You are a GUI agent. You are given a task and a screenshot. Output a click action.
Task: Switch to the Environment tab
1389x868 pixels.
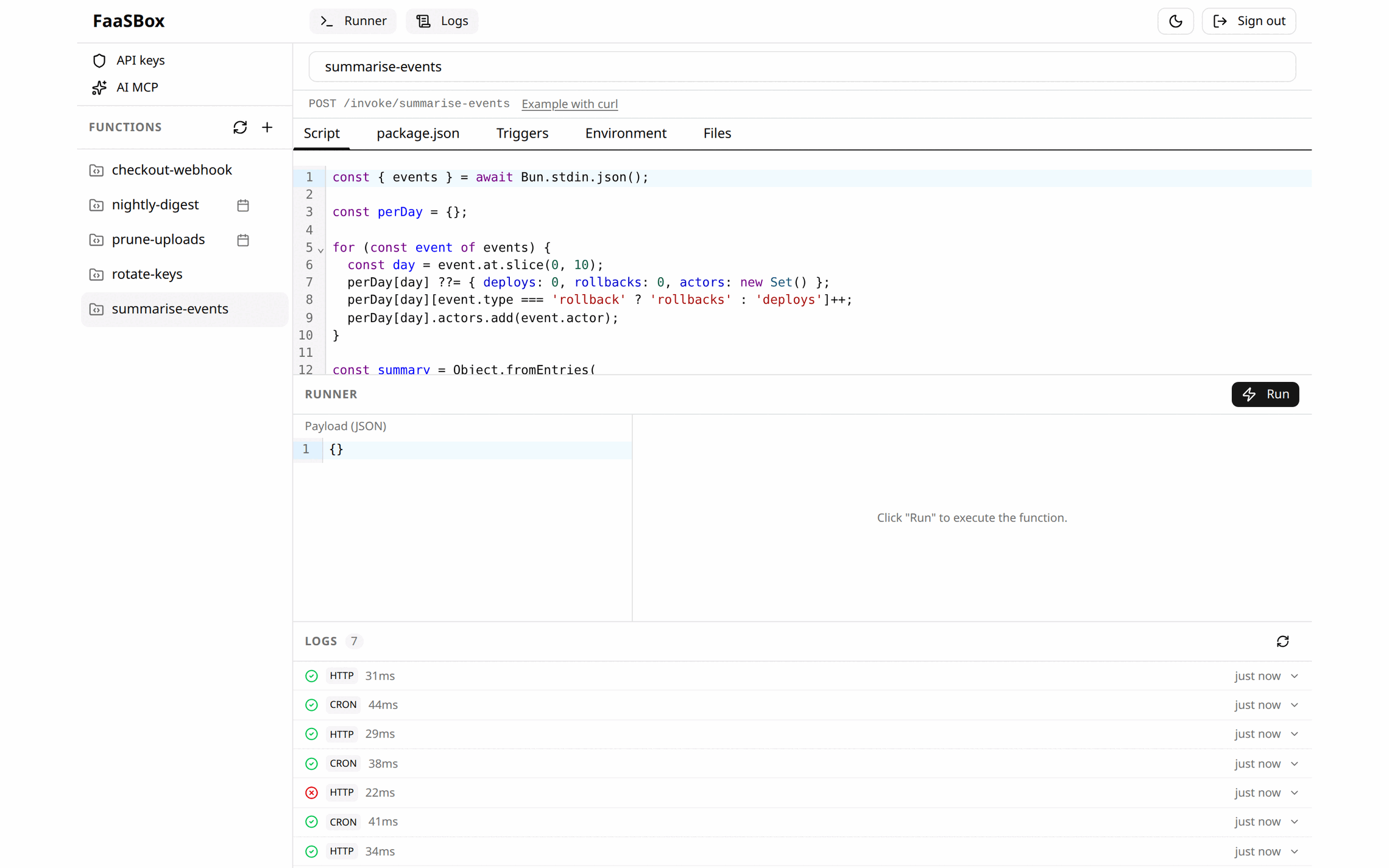click(626, 133)
